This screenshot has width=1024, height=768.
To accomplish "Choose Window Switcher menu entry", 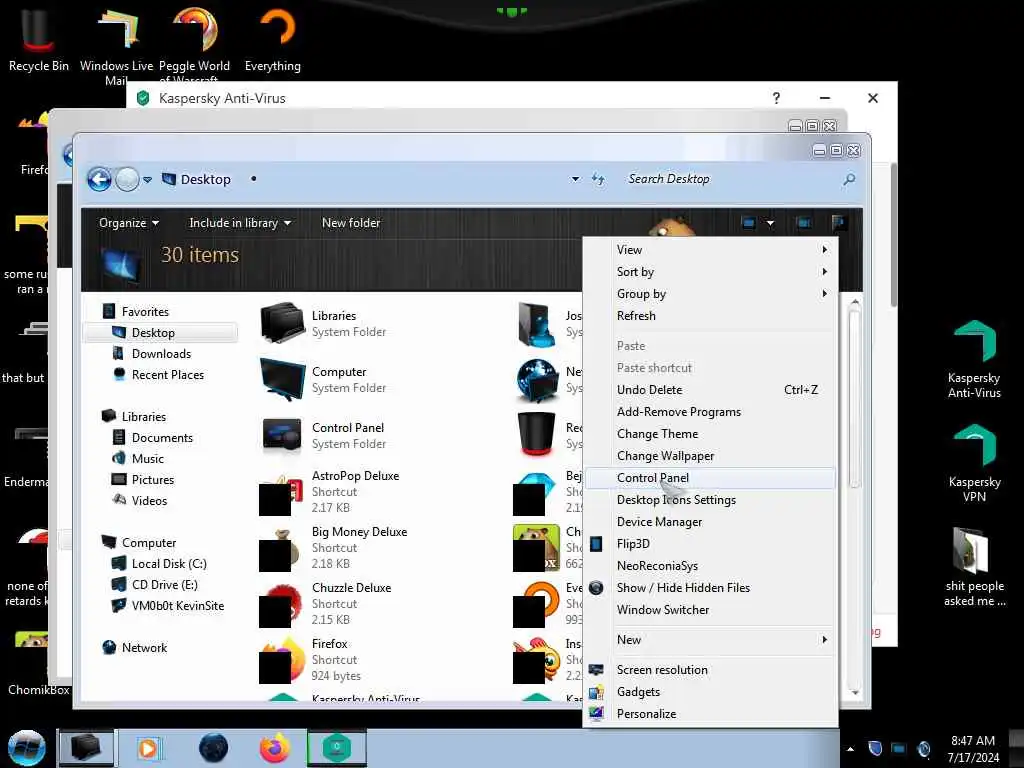I will tap(711, 609).
